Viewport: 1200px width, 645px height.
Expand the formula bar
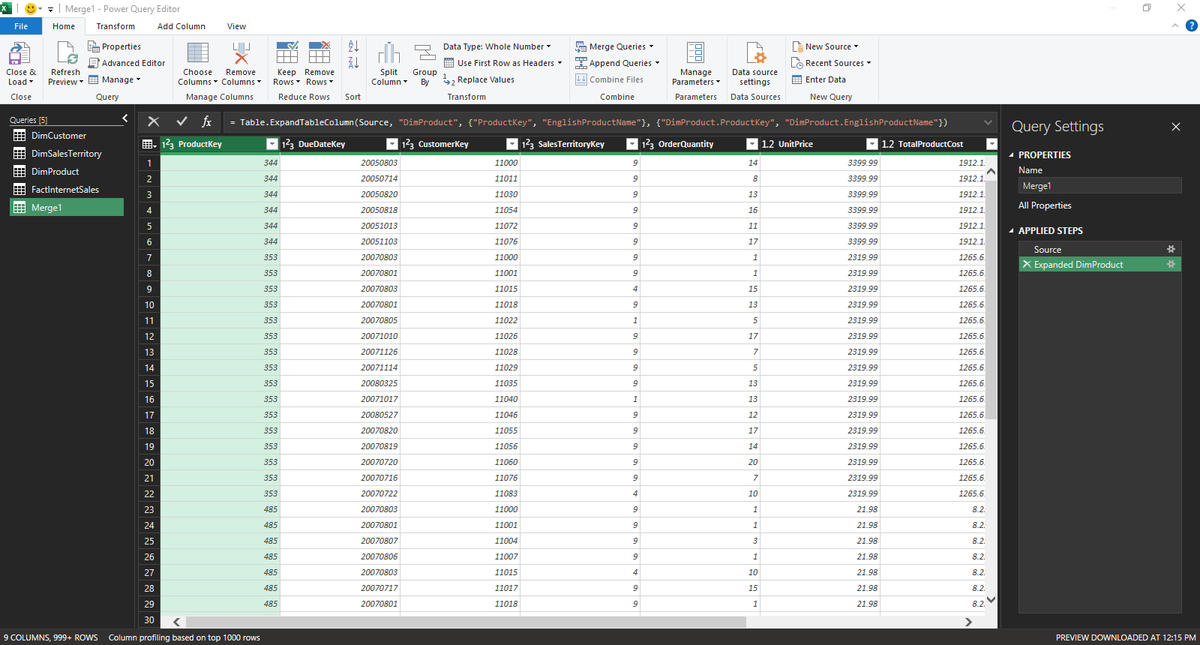pyautogui.click(x=989, y=122)
